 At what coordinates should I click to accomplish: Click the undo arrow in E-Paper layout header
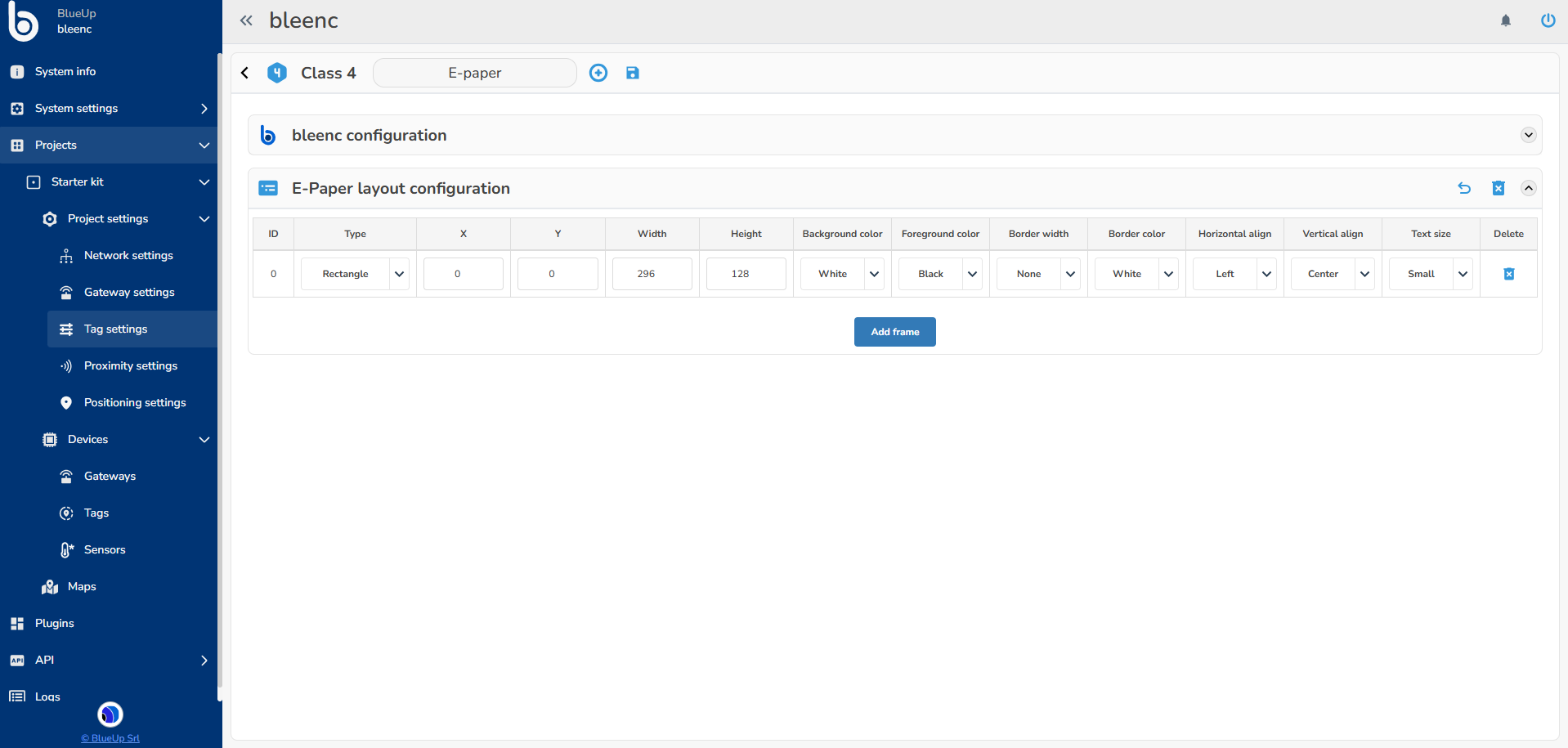pyautogui.click(x=1463, y=188)
